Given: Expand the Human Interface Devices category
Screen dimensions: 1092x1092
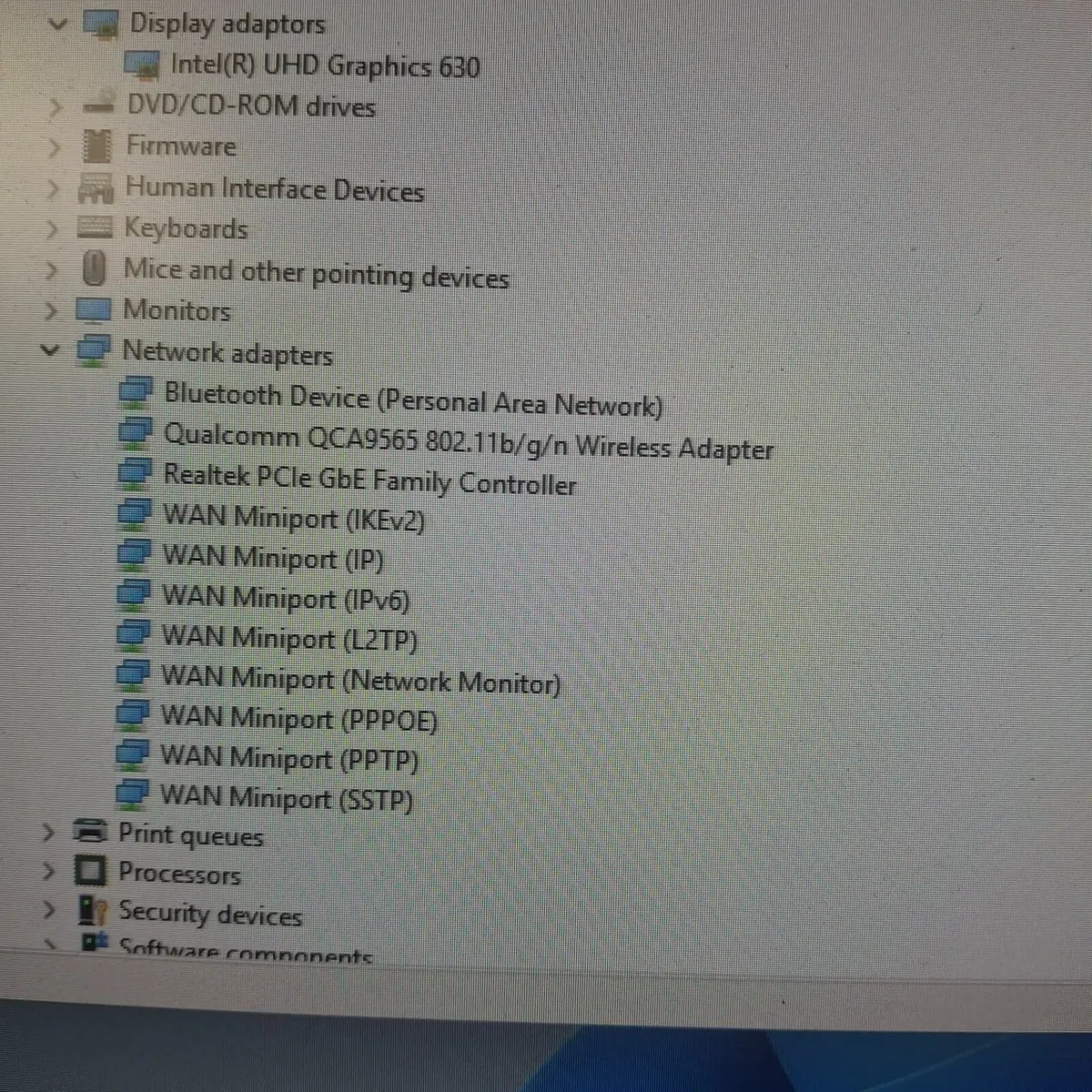Looking at the screenshot, I should pos(54,188).
